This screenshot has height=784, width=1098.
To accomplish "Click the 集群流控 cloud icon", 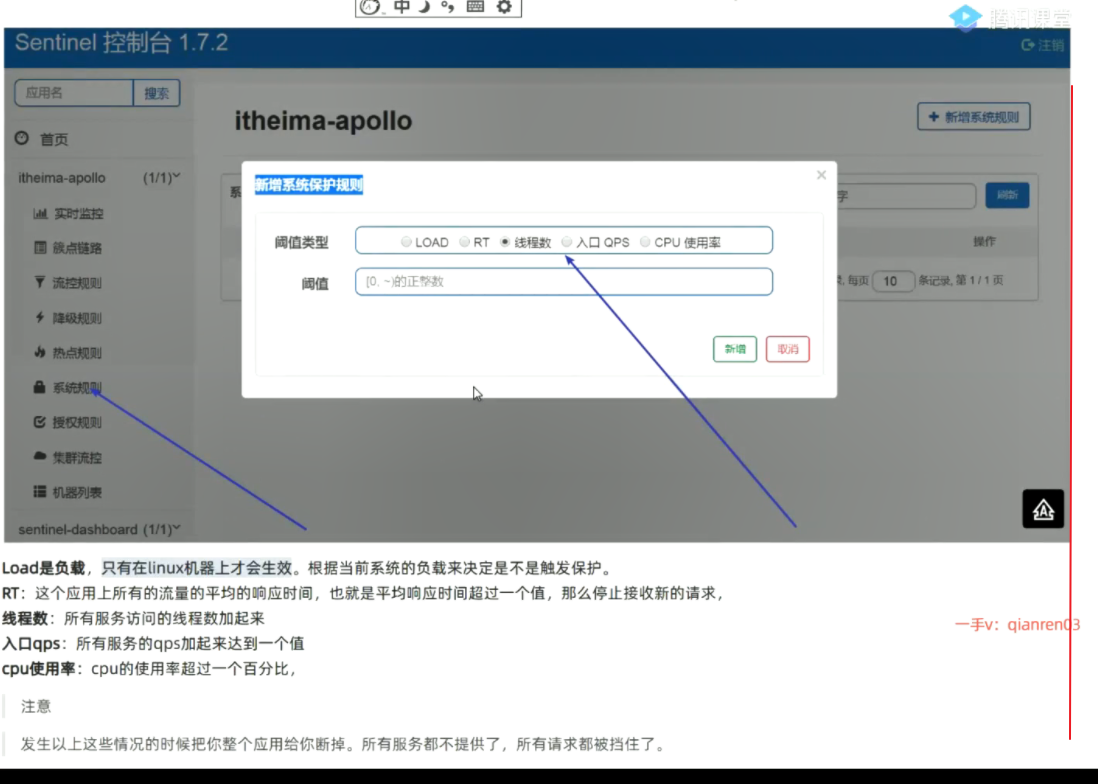I will pos(39,456).
